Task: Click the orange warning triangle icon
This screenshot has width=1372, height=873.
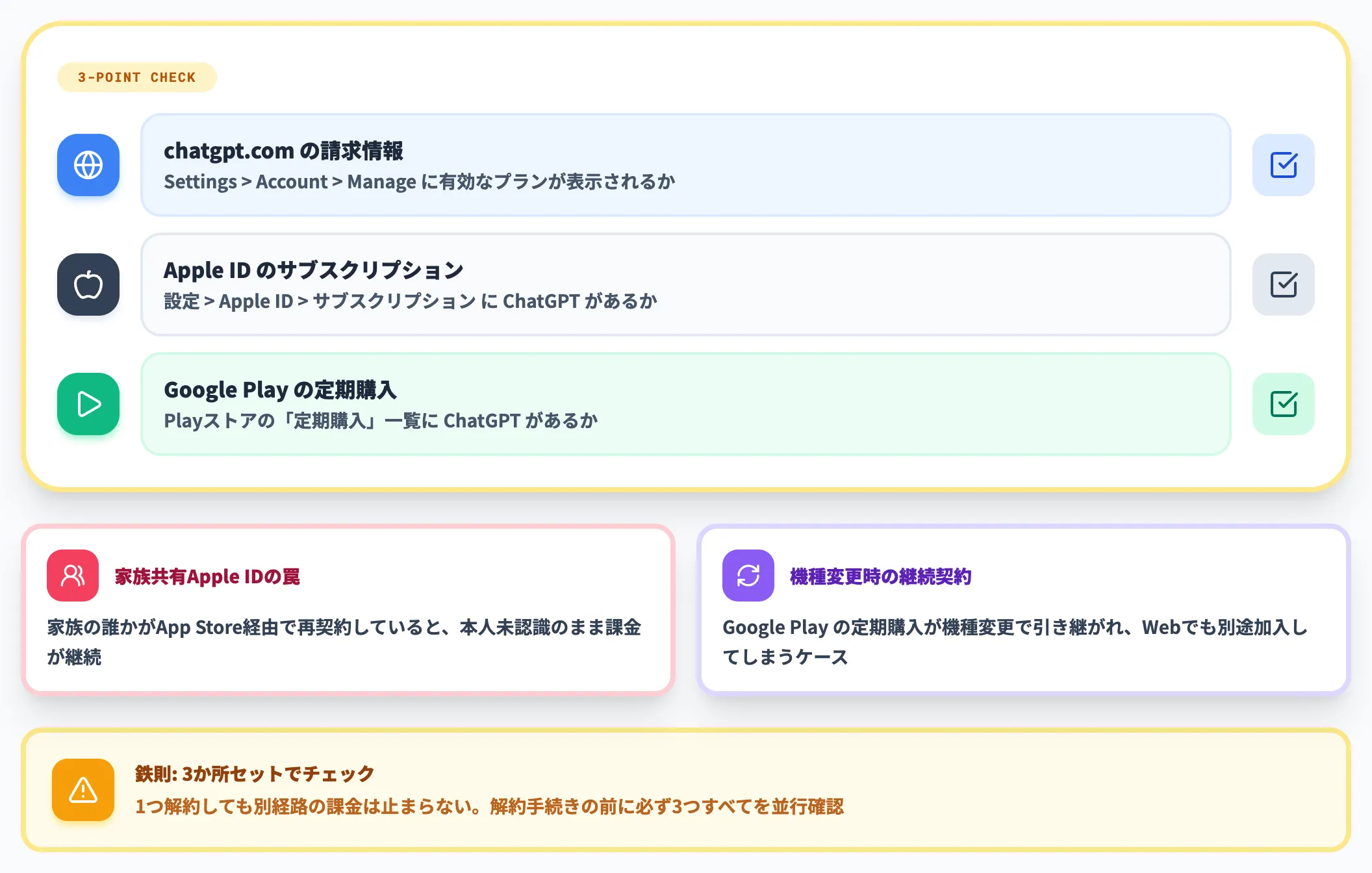Action: pos(83,790)
